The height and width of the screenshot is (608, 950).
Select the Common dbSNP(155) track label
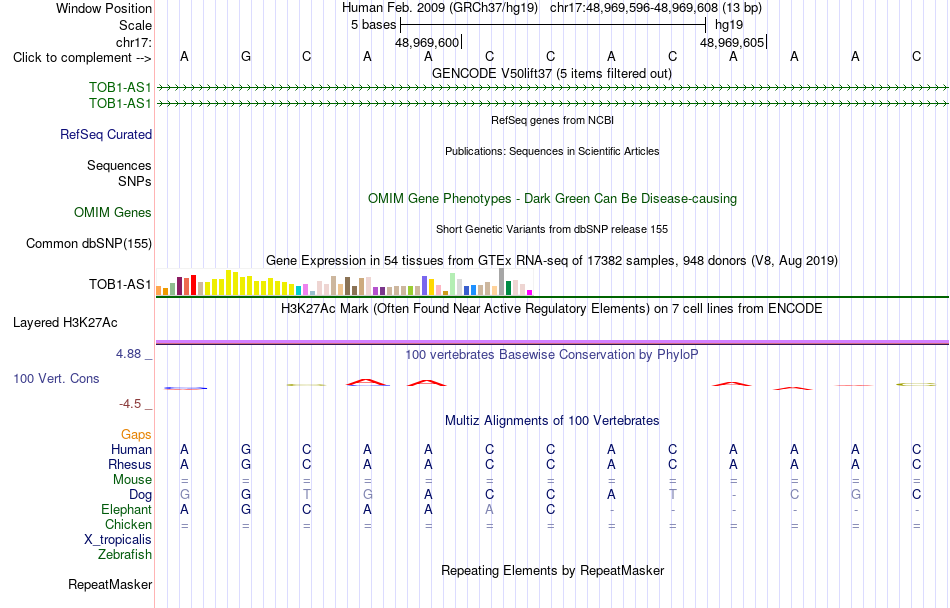tap(89, 243)
